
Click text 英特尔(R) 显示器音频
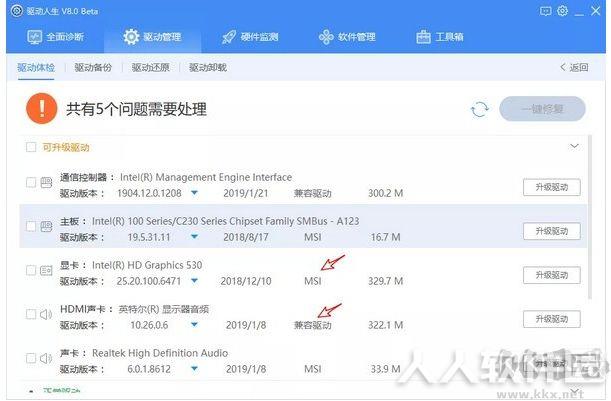[x=164, y=309]
